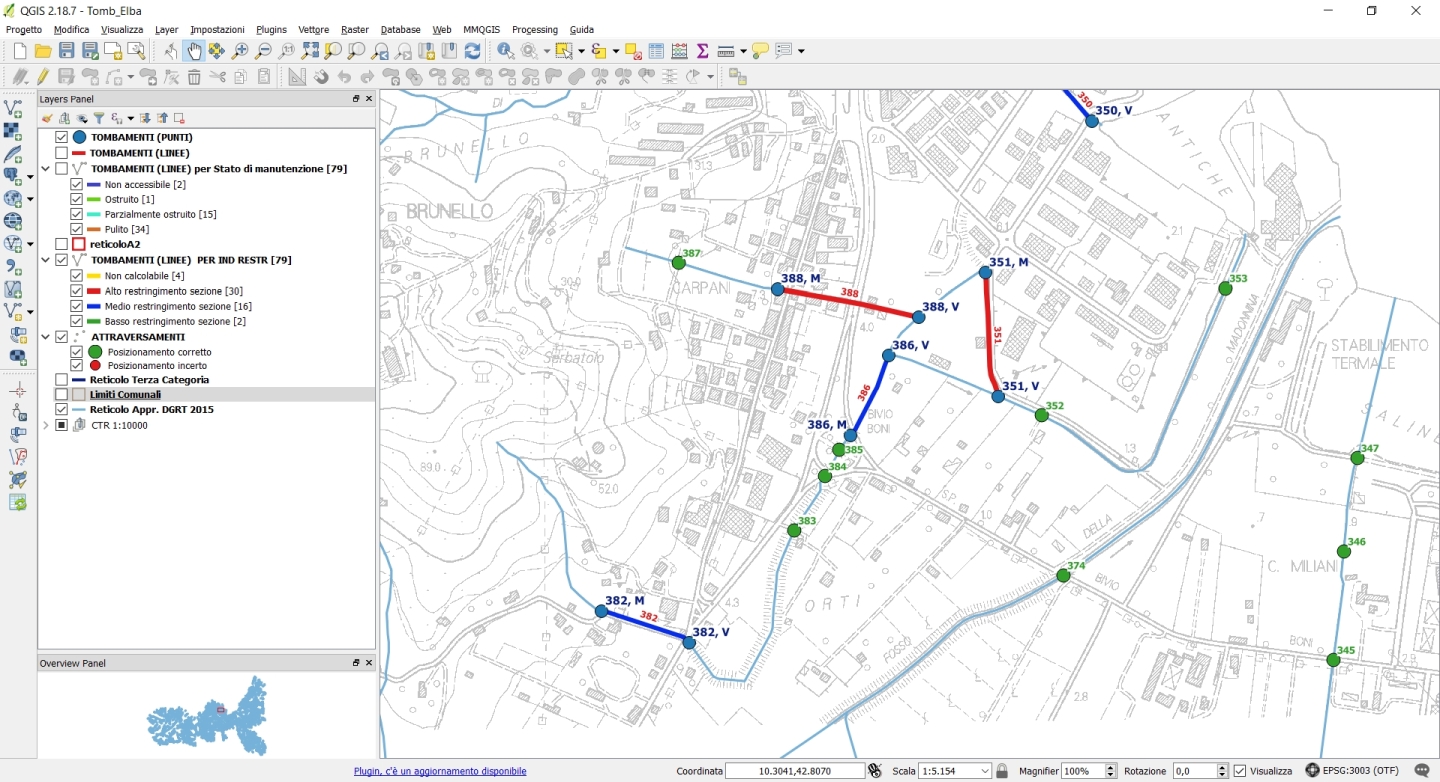Uncheck the Reticolo Appr. DGRT 2015 layer
The width and height of the screenshot is (1440, 782).
pos(62,410)
